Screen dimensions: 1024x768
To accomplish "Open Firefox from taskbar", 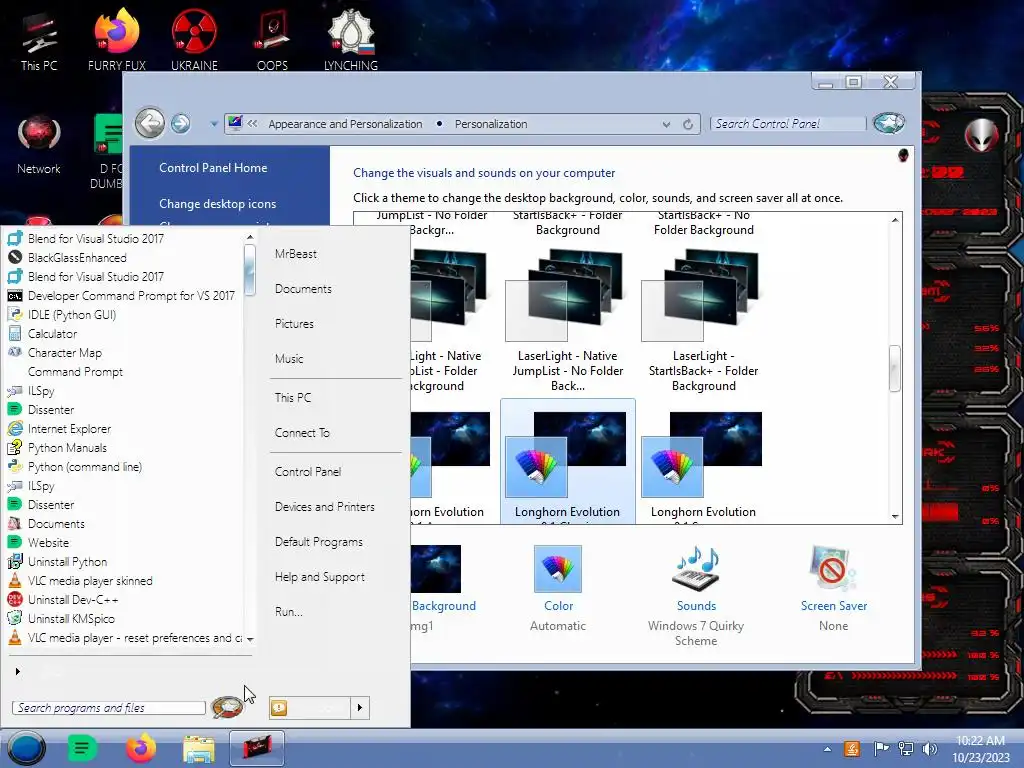I will (x=141, y=748).
